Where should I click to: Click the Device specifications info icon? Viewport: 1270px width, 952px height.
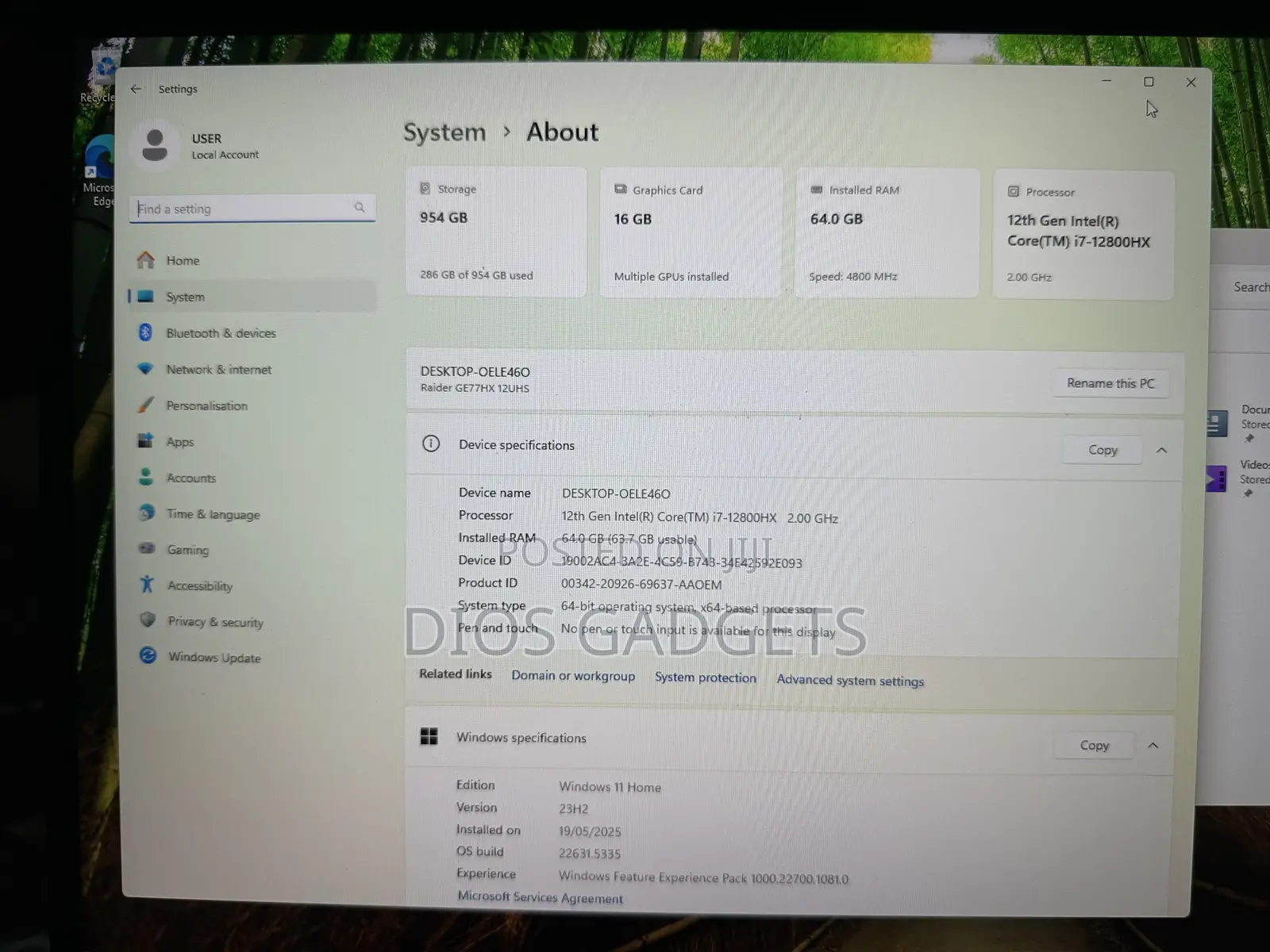tap(431, 443)
